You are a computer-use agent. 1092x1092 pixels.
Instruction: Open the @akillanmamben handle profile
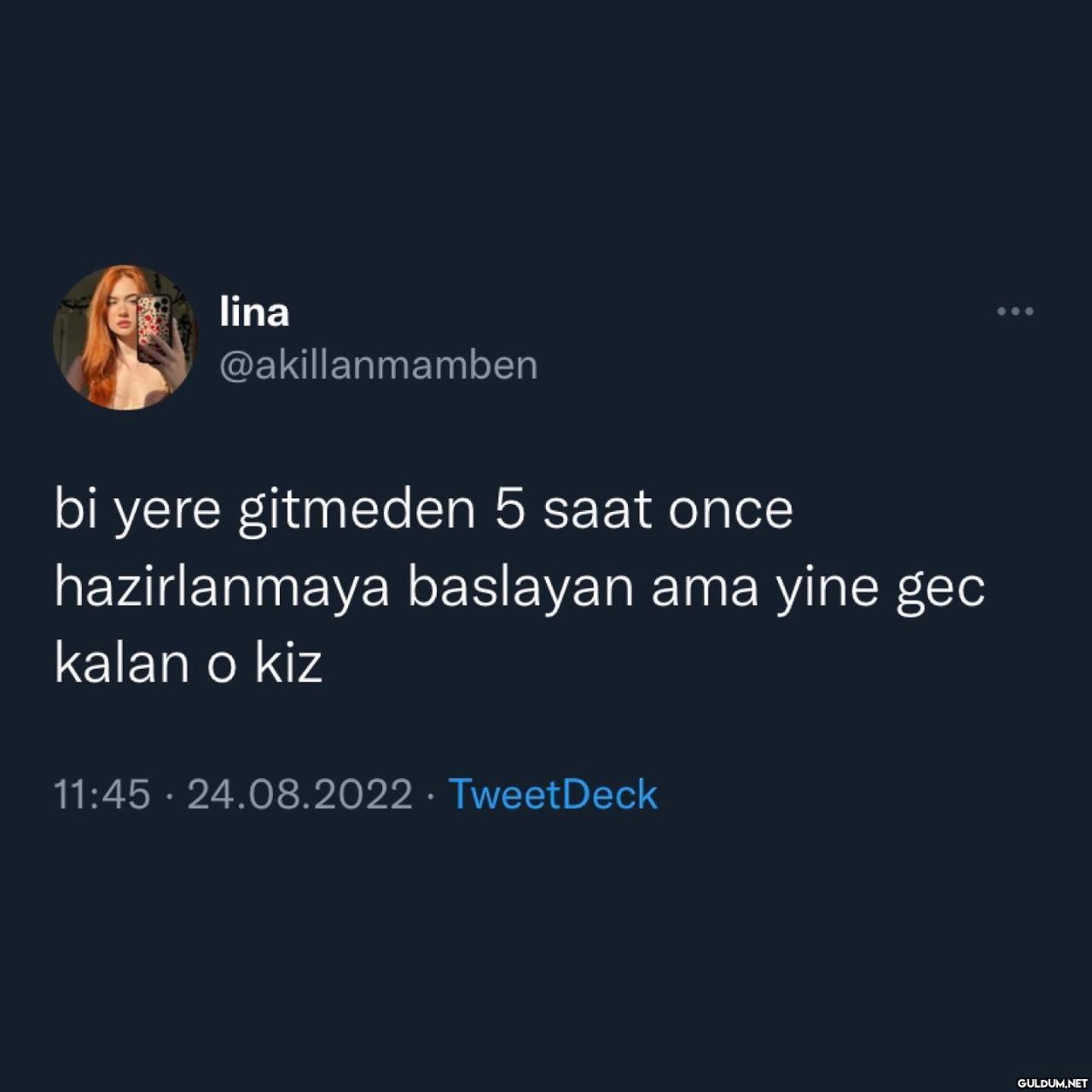tap(379, 365)
